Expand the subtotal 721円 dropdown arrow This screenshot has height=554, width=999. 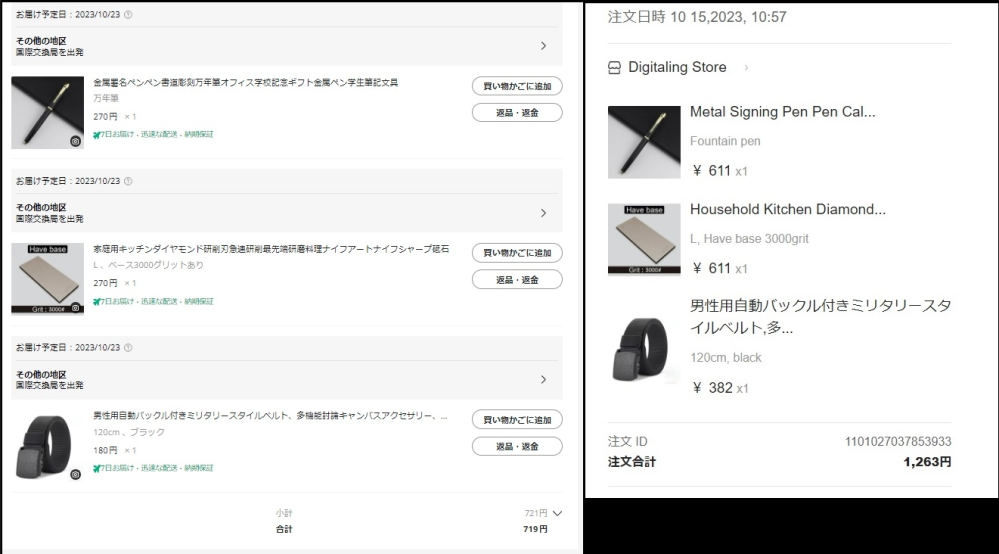click(x=557, y=513)
